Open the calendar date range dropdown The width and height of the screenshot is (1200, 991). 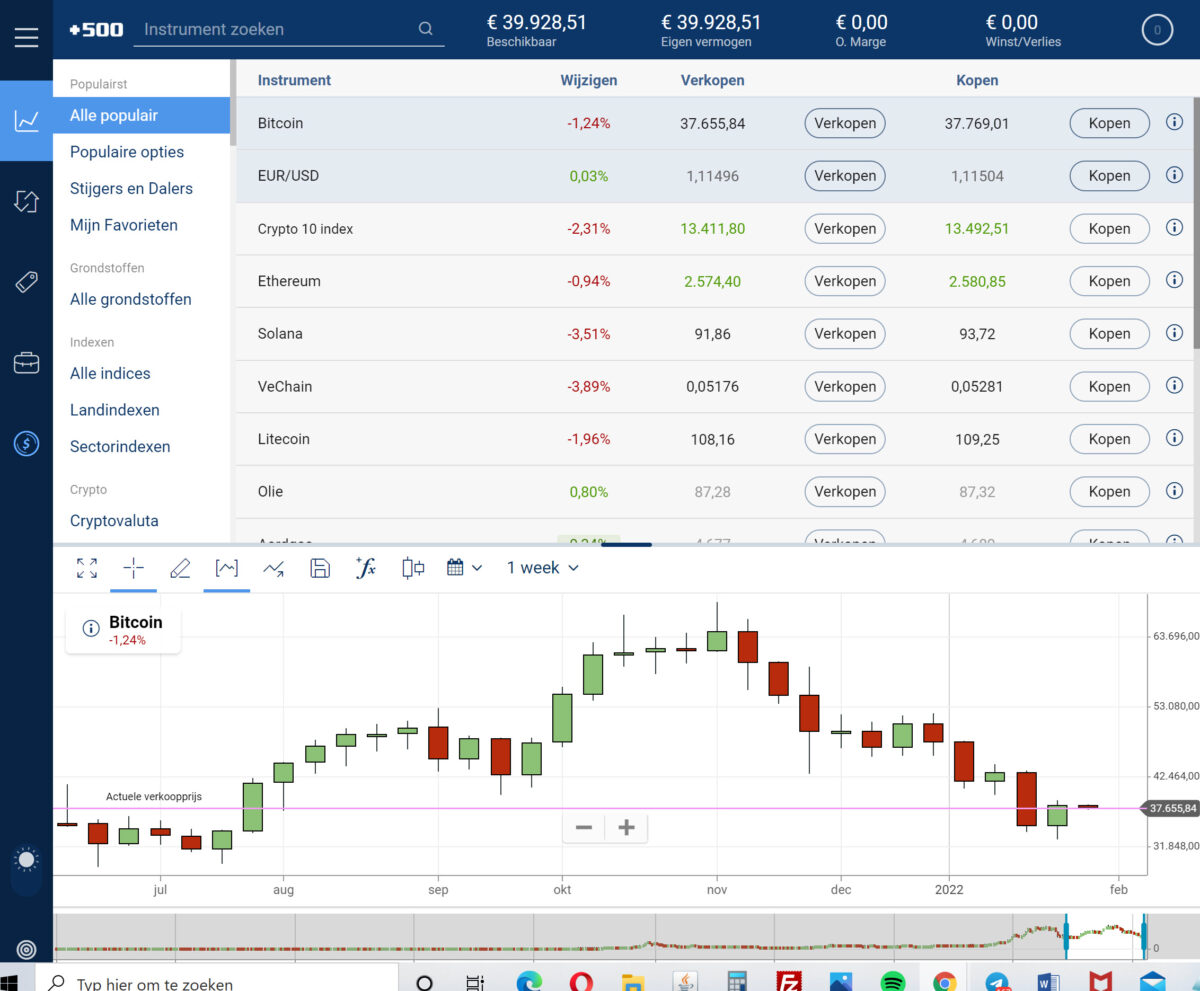[464, 568]
